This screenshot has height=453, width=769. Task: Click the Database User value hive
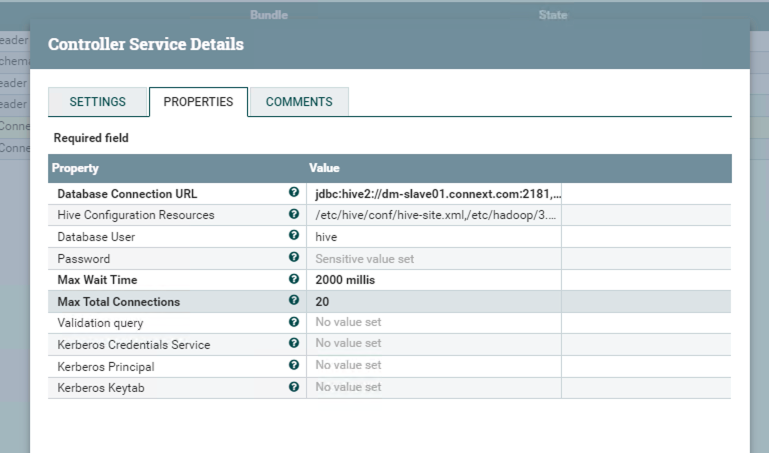327,237
